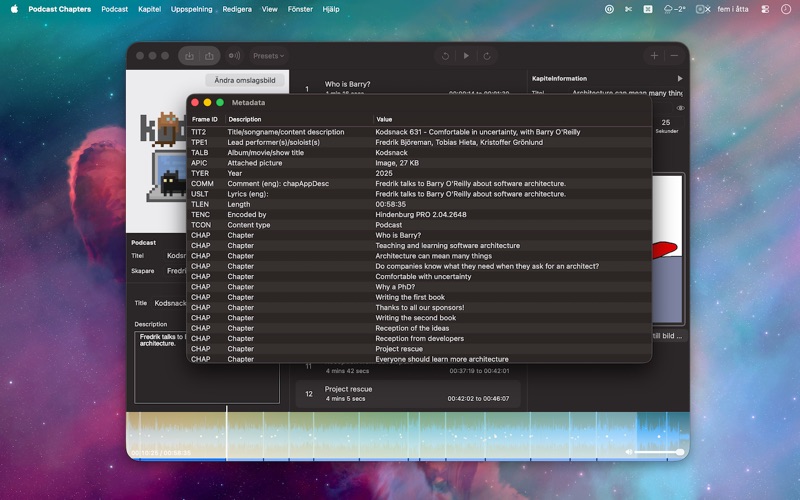800x500 pixels.
Task: Click the podcast Description text field
Action: 207,367
